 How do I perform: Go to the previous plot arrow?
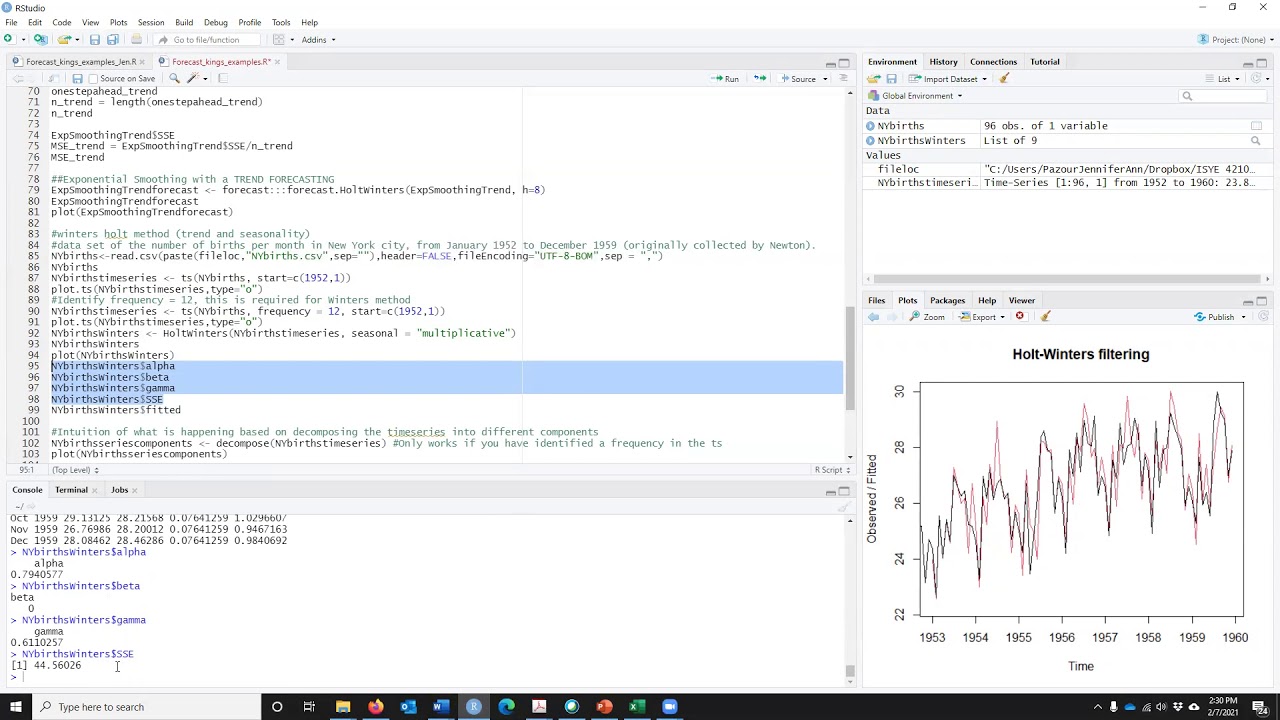point(873,317)
